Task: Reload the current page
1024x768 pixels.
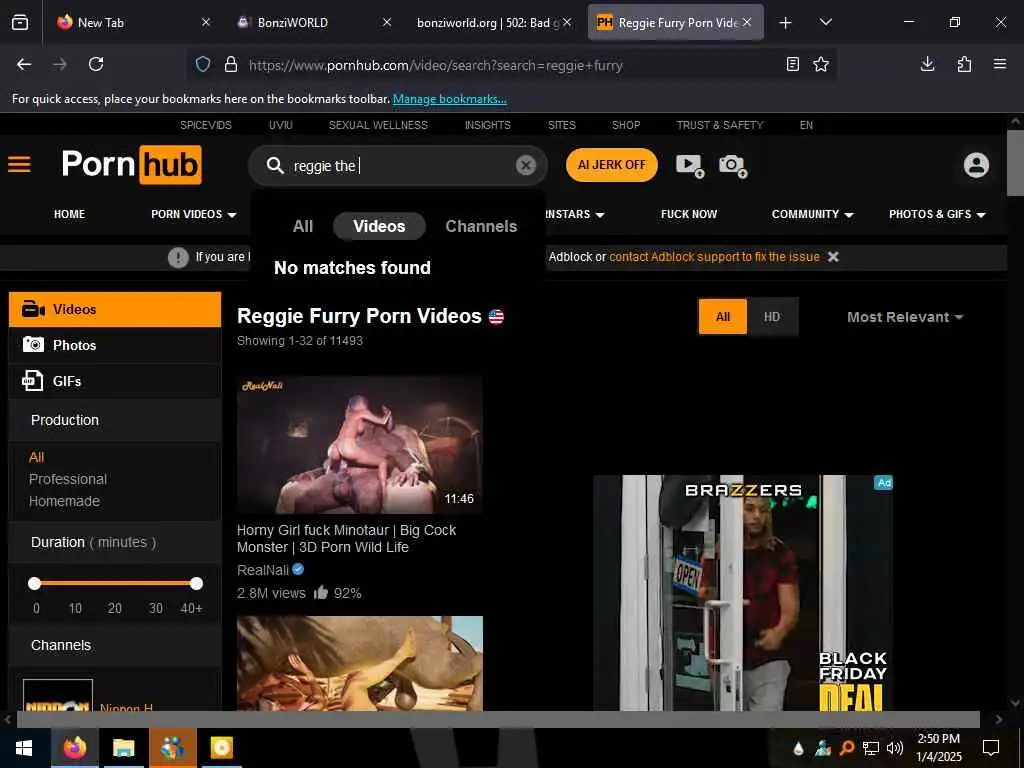Action: (96, 64)
